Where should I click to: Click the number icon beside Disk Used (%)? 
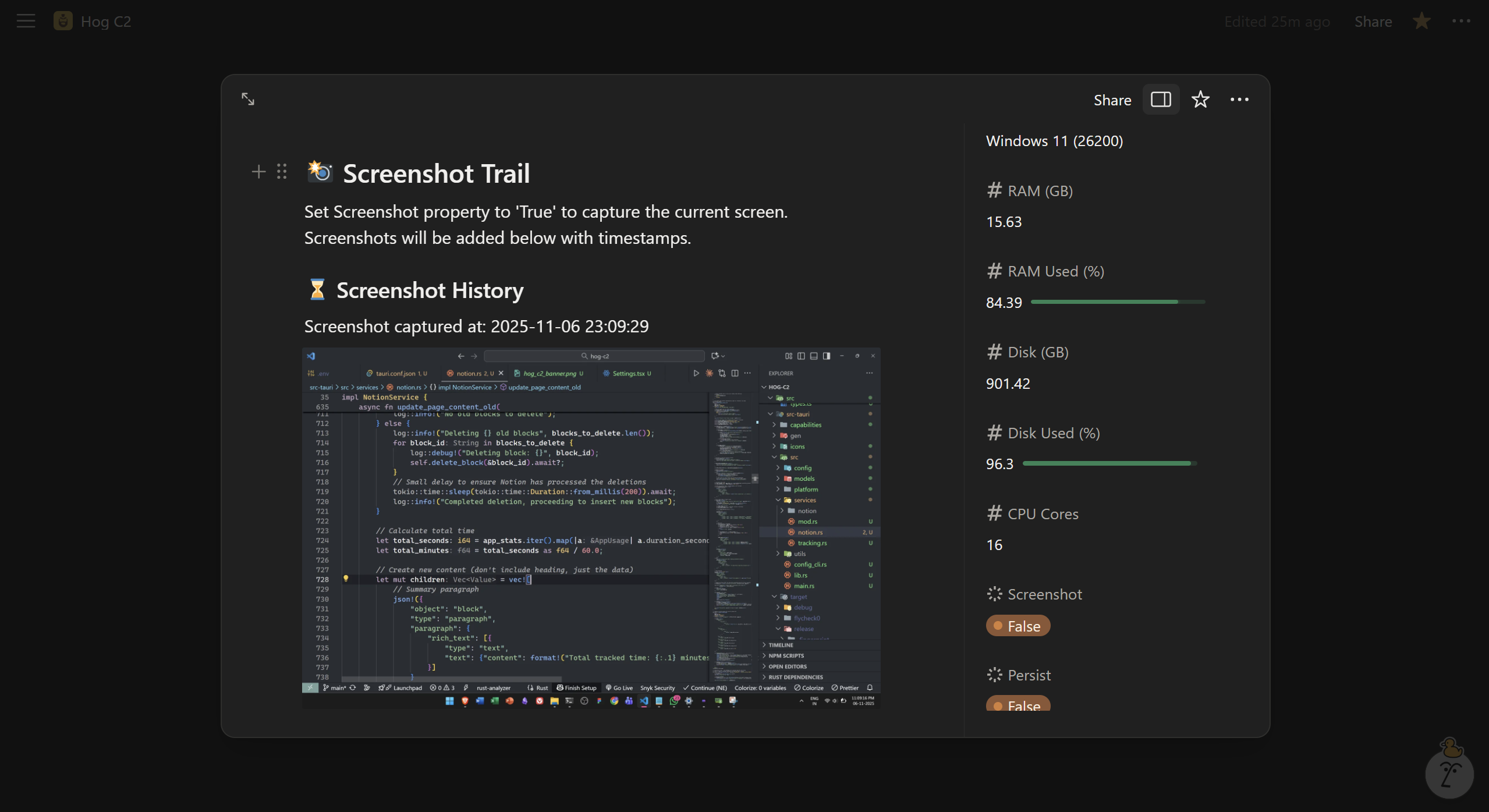click(995, 432)
